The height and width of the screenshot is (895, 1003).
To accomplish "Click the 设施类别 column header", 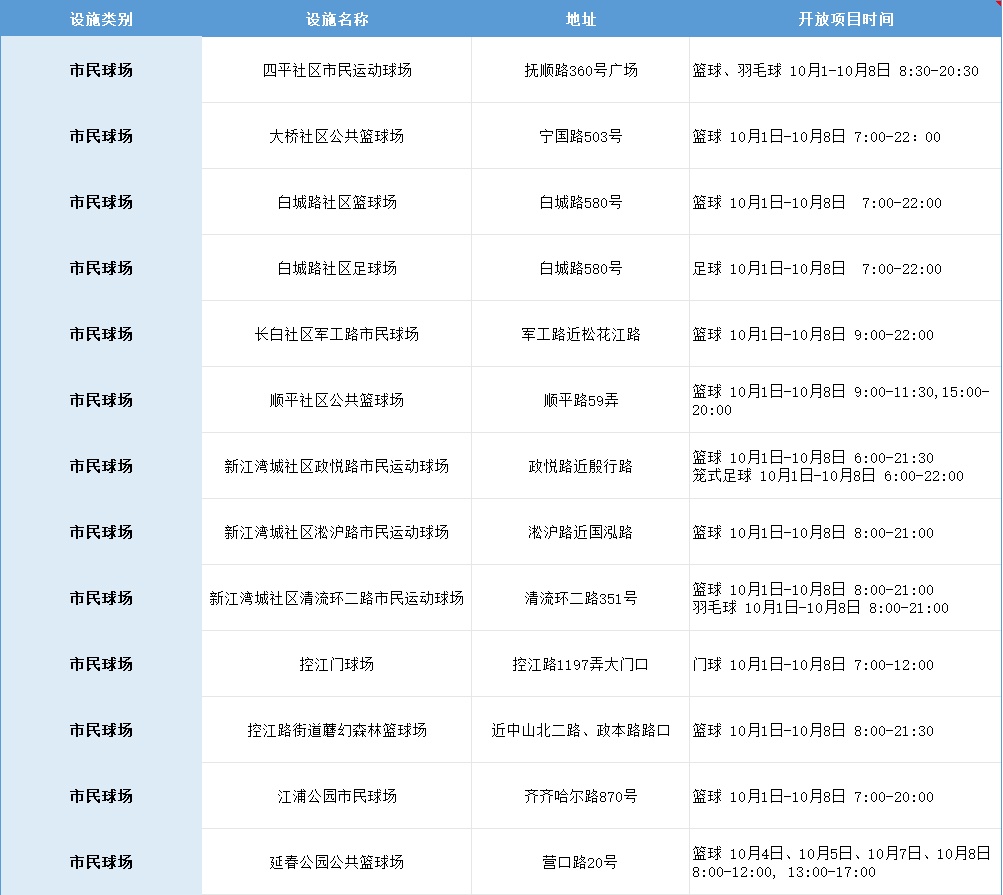I will click(x=101, y=19).
